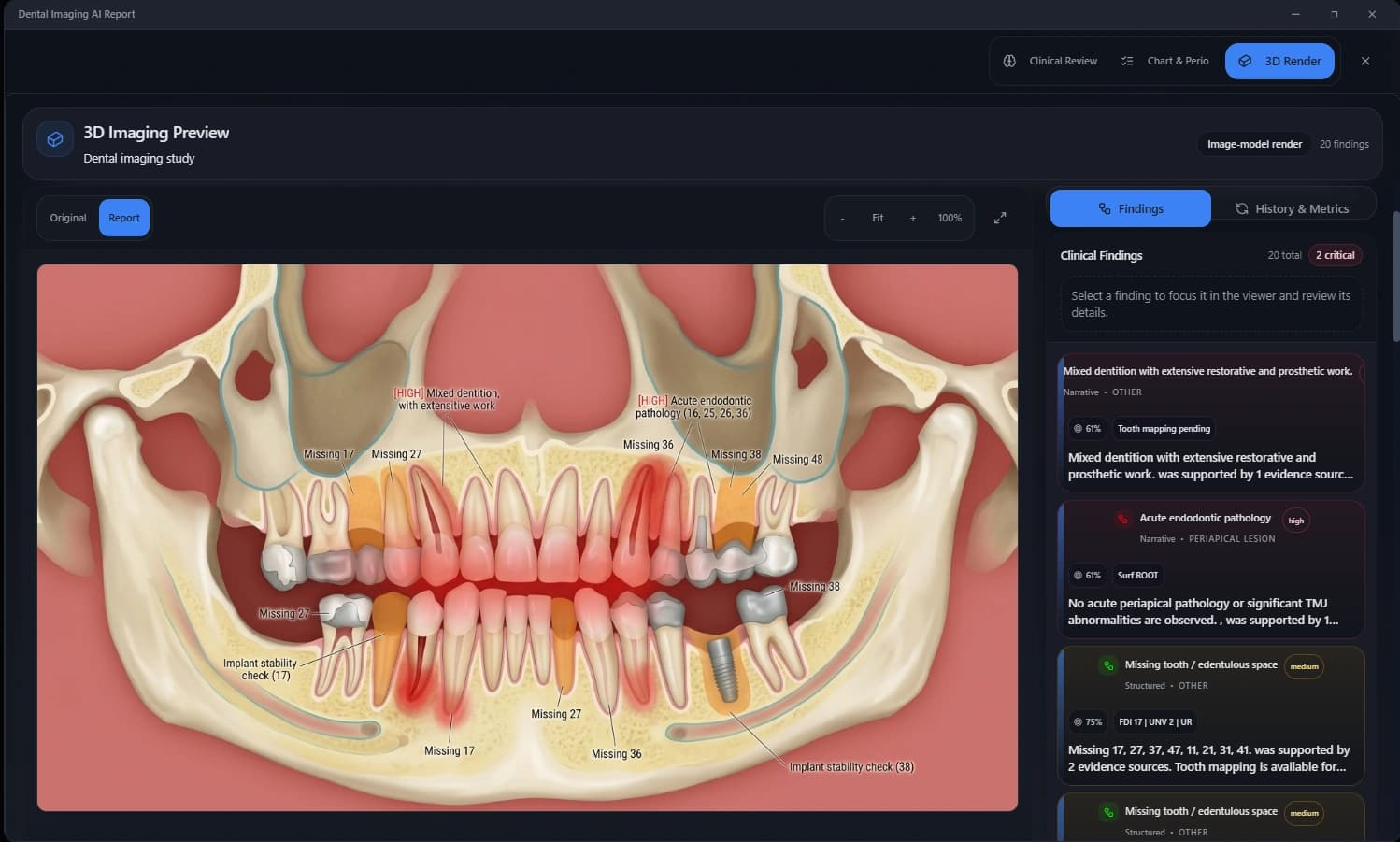Image resolution: width=1400 pixels, height=842 pixels.
Task: Click the History & Metrics refresh icon
Action: pyautogui.click(x=1242, y=208)
